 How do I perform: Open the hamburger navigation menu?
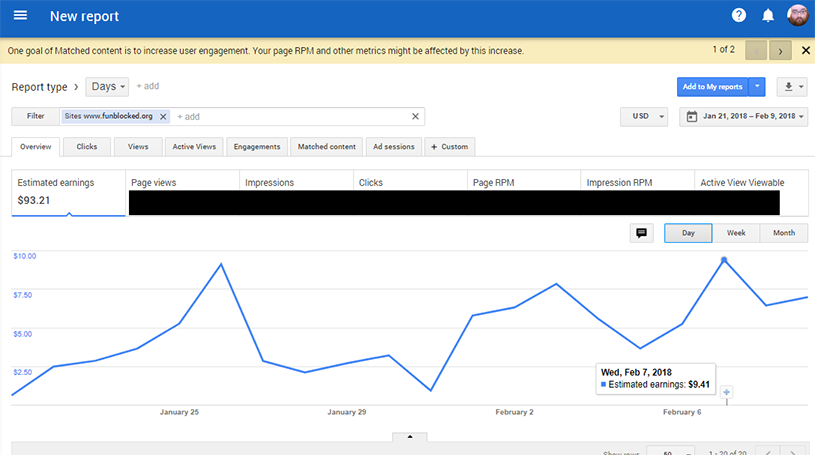pos(20,16)
